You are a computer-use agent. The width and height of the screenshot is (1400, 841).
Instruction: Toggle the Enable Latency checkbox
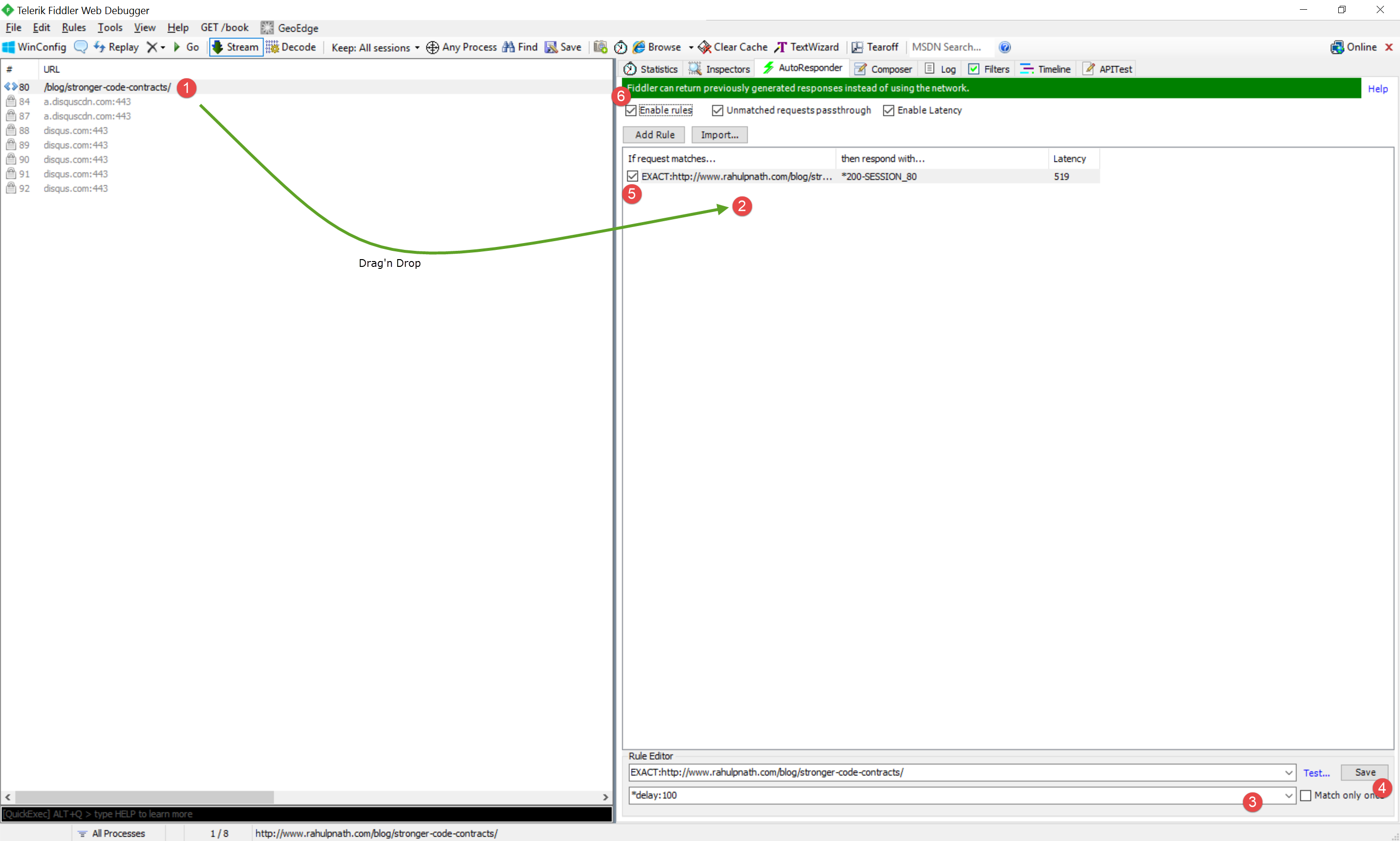pyautogui.click(x=889, y=110)
